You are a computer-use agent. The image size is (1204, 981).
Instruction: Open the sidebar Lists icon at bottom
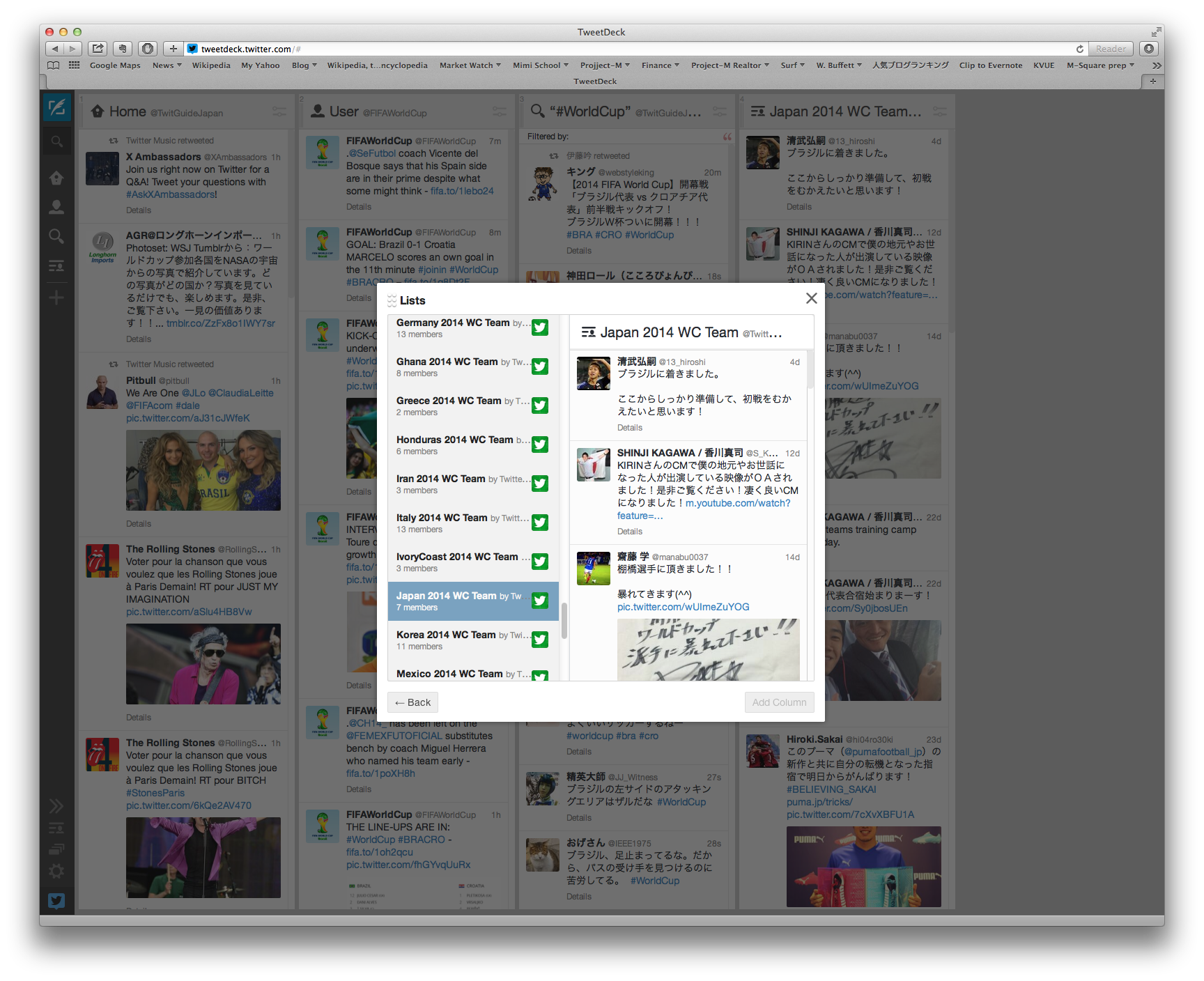click(x=56, y=828)
